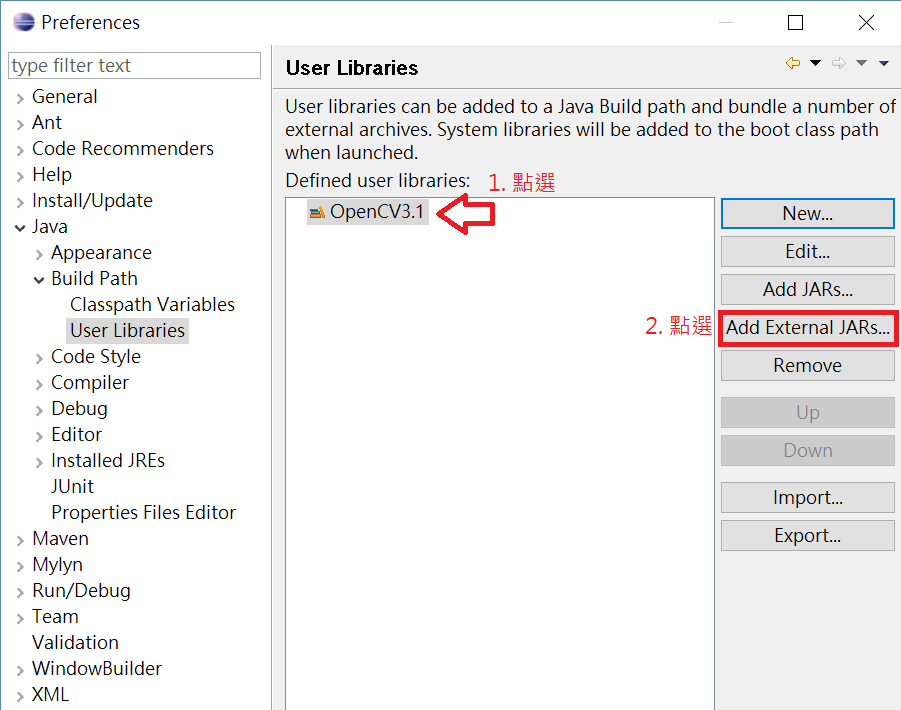Click Add External JARs... button

click(807, 327)
